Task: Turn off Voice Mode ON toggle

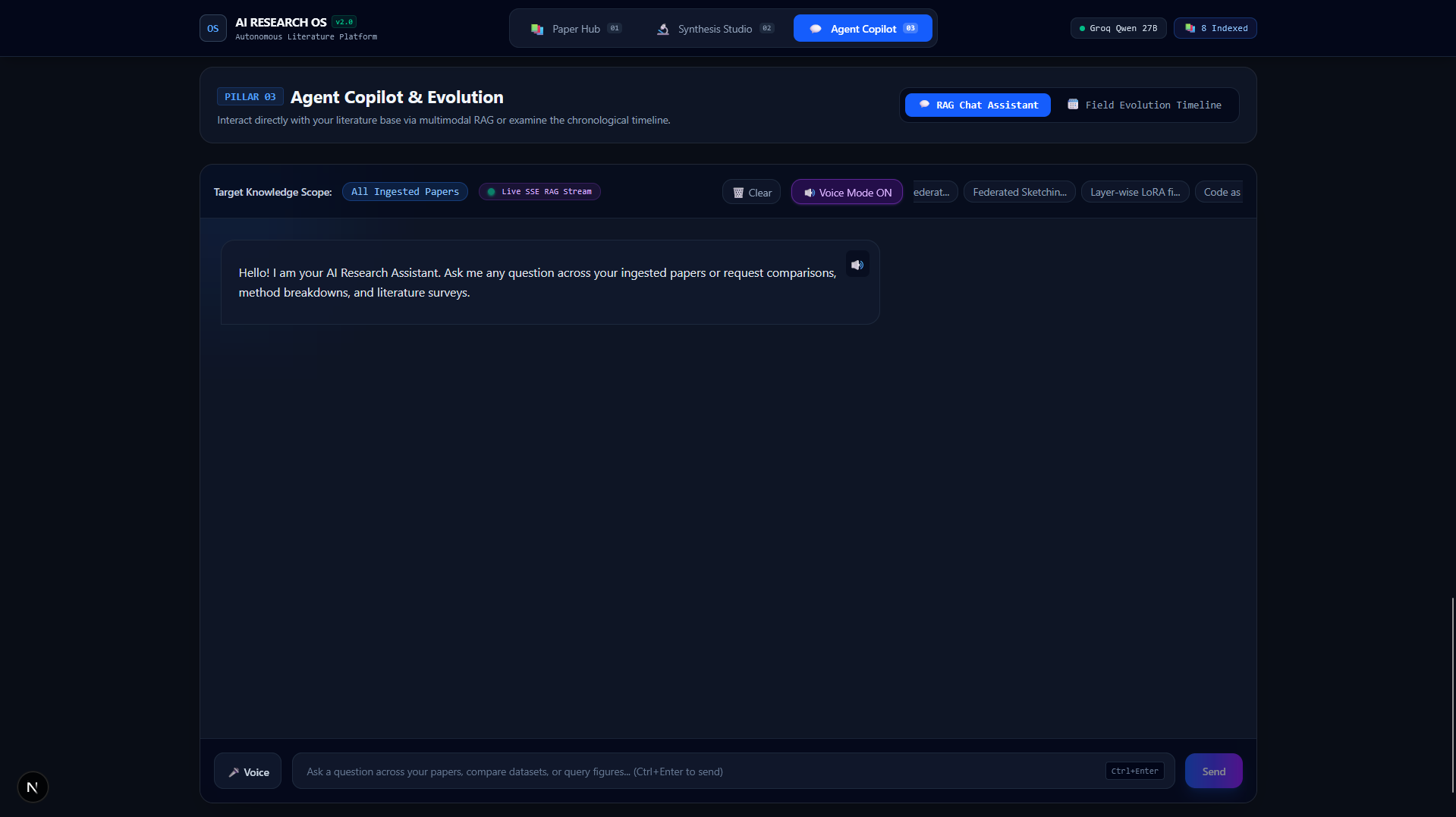Action: (x=847, y=193)
